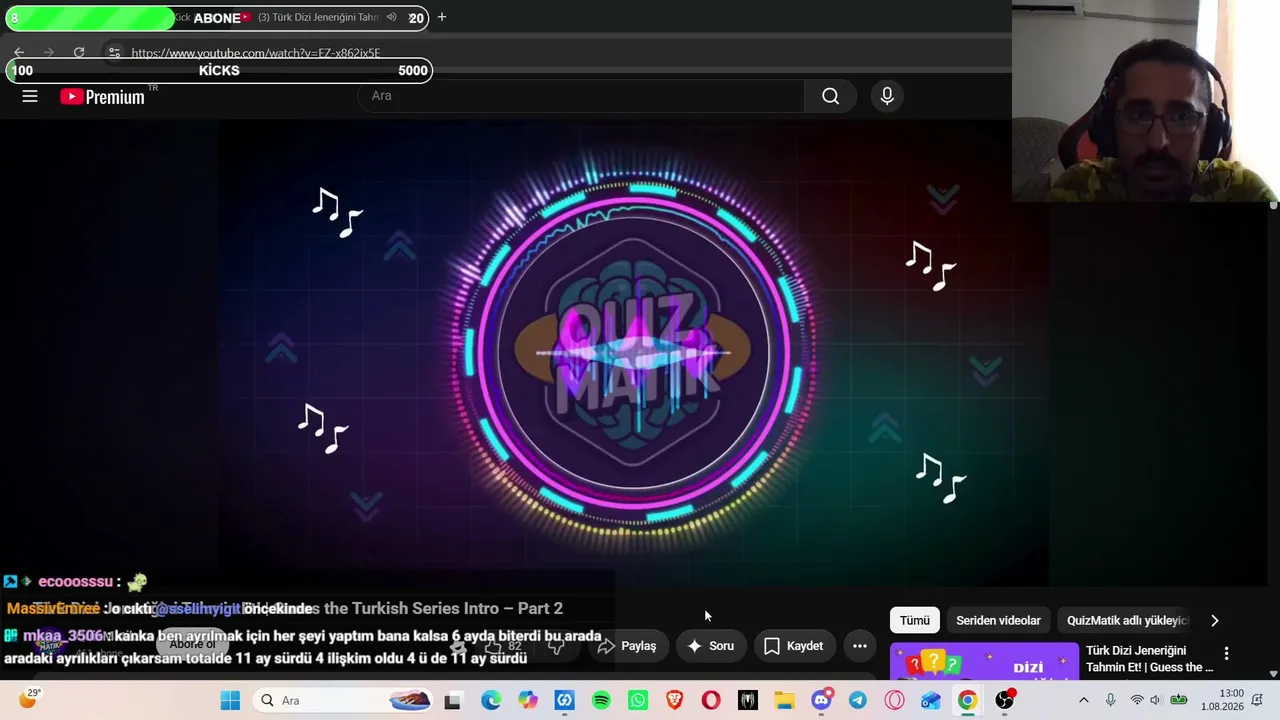Open suggested video title Türk Dizi Jeneriğini Tahmin Et
Screen dimensions: 1280x720
click(1150, 659)
